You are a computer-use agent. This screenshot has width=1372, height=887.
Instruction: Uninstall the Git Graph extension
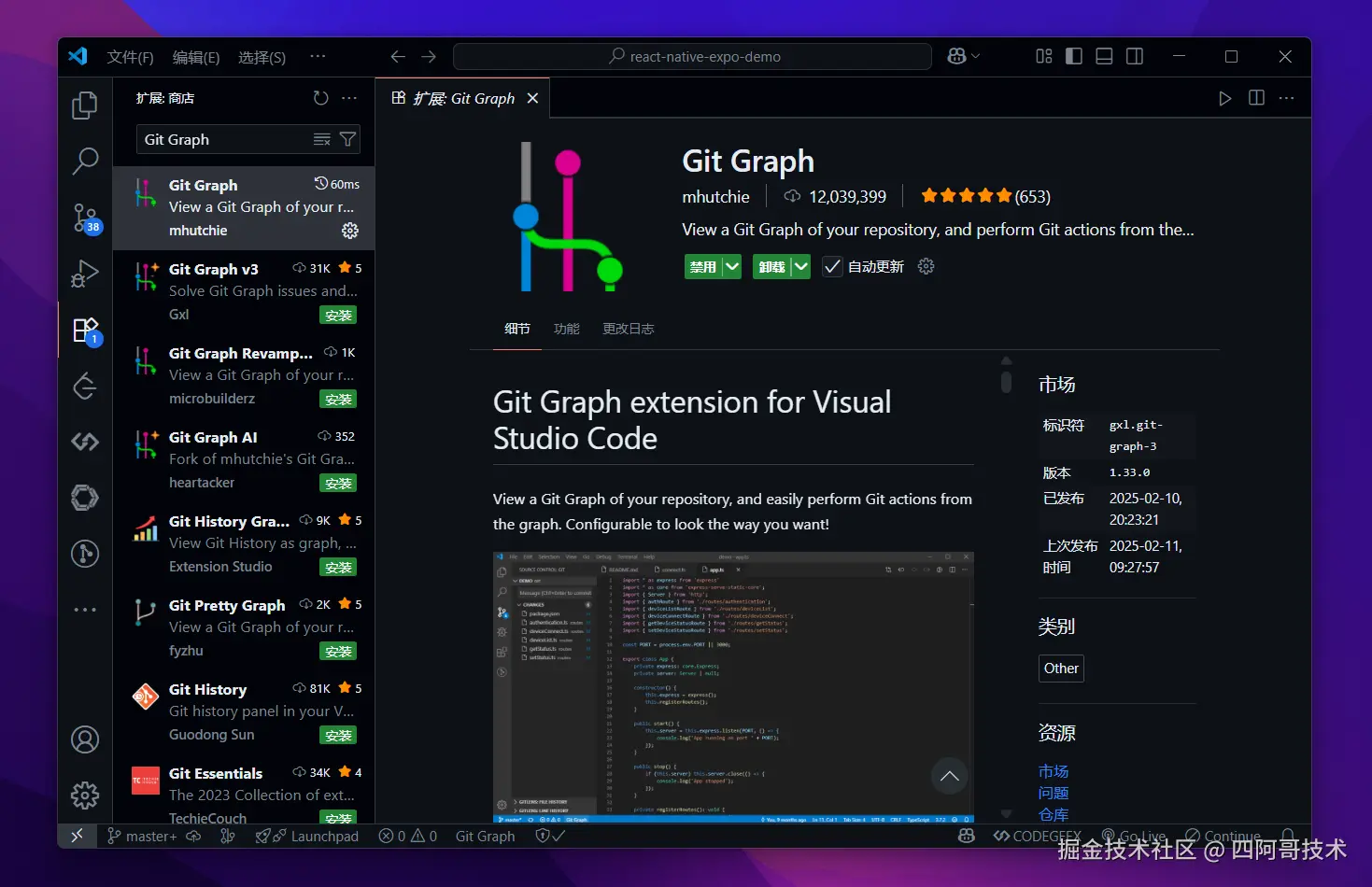(x=772, y=266)
